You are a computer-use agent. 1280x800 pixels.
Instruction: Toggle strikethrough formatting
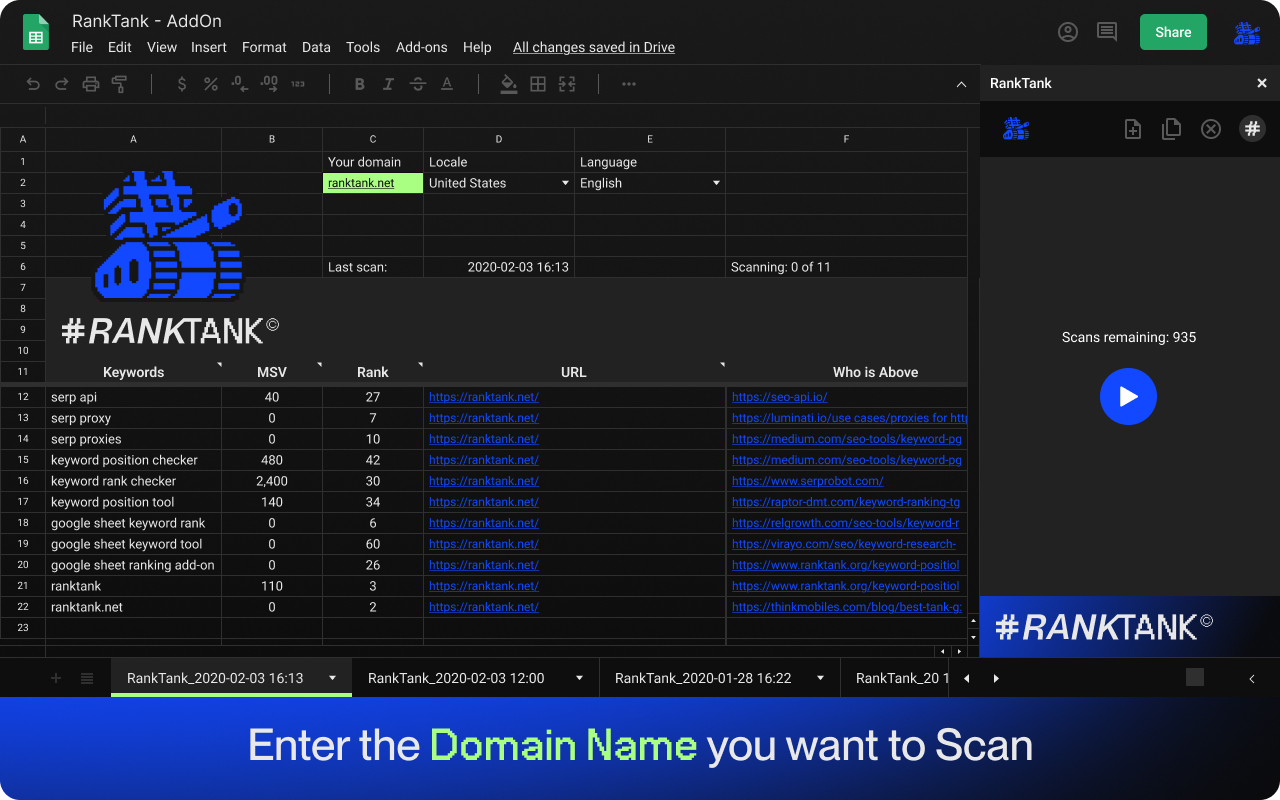418,84
